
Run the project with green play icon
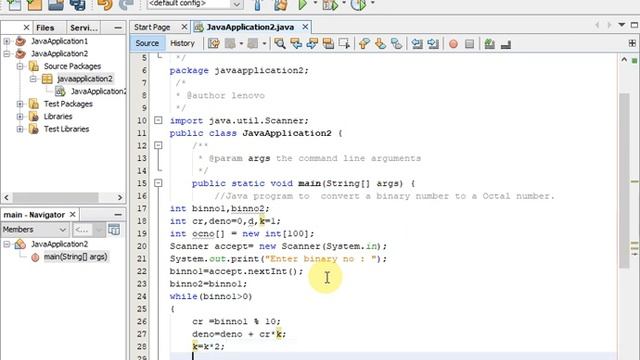point(302,4)
